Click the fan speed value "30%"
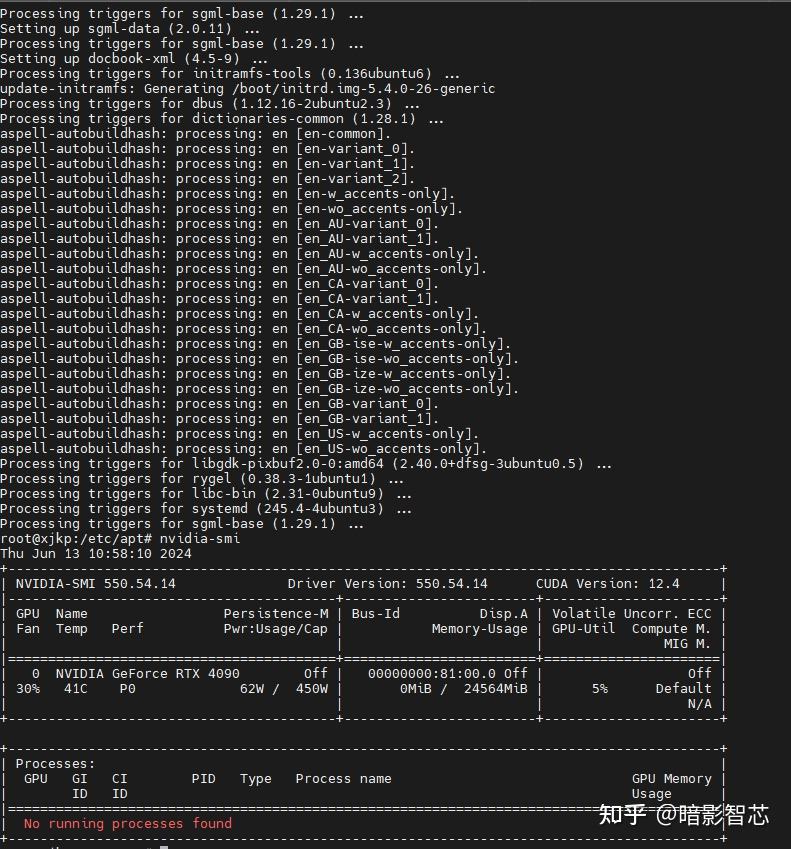Viewport: 791px width, 849px height. coord(28,689)
